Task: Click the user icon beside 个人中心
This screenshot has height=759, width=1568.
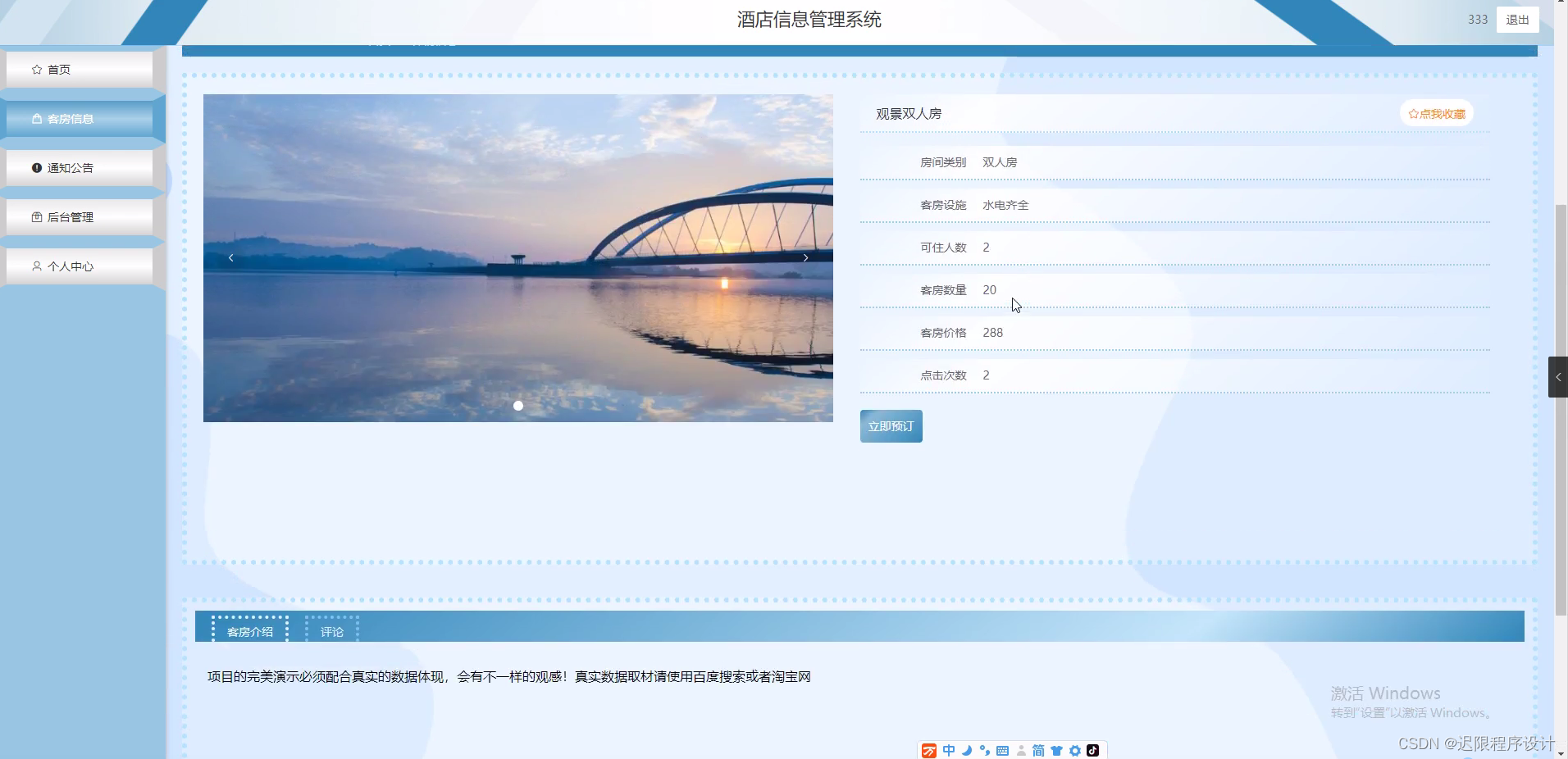Action: [x=37, y=266]
